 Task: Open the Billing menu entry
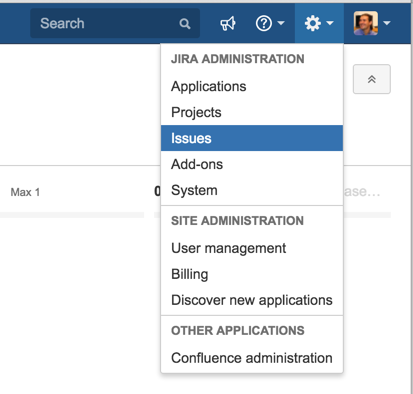[x=252, y=274]
